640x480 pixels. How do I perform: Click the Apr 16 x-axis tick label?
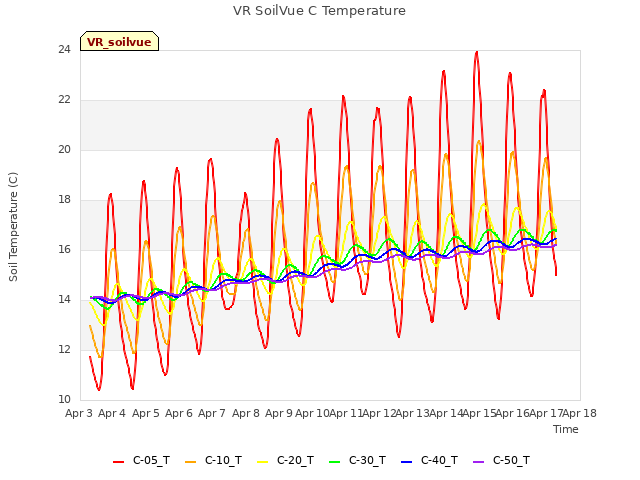point(513,413)
